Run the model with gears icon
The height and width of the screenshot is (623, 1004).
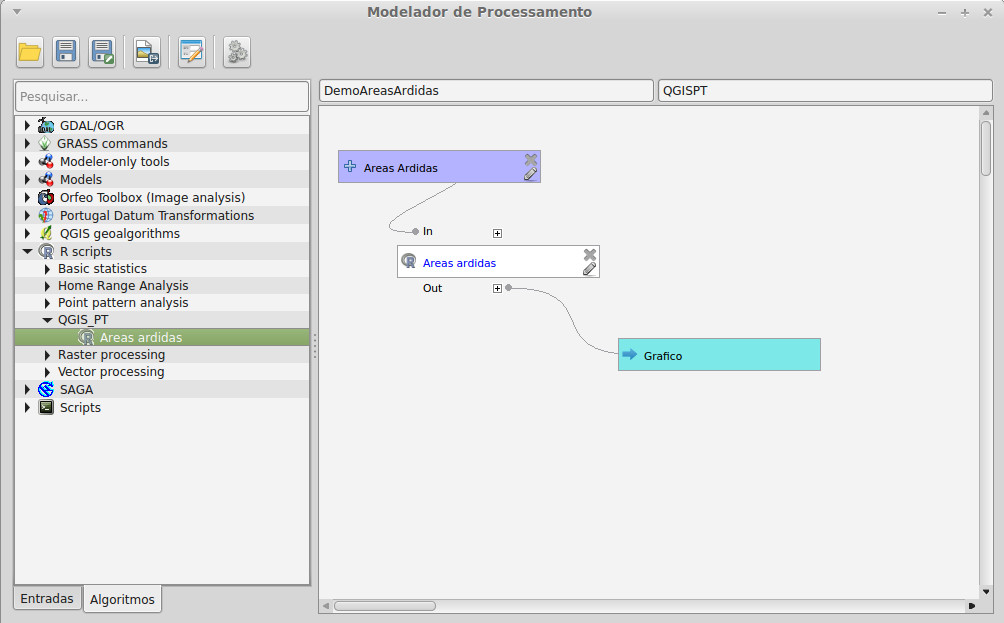coord(237,52)
